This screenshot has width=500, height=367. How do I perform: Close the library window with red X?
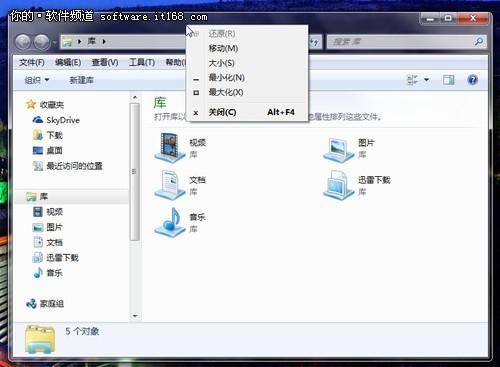(x=473, y=18)
